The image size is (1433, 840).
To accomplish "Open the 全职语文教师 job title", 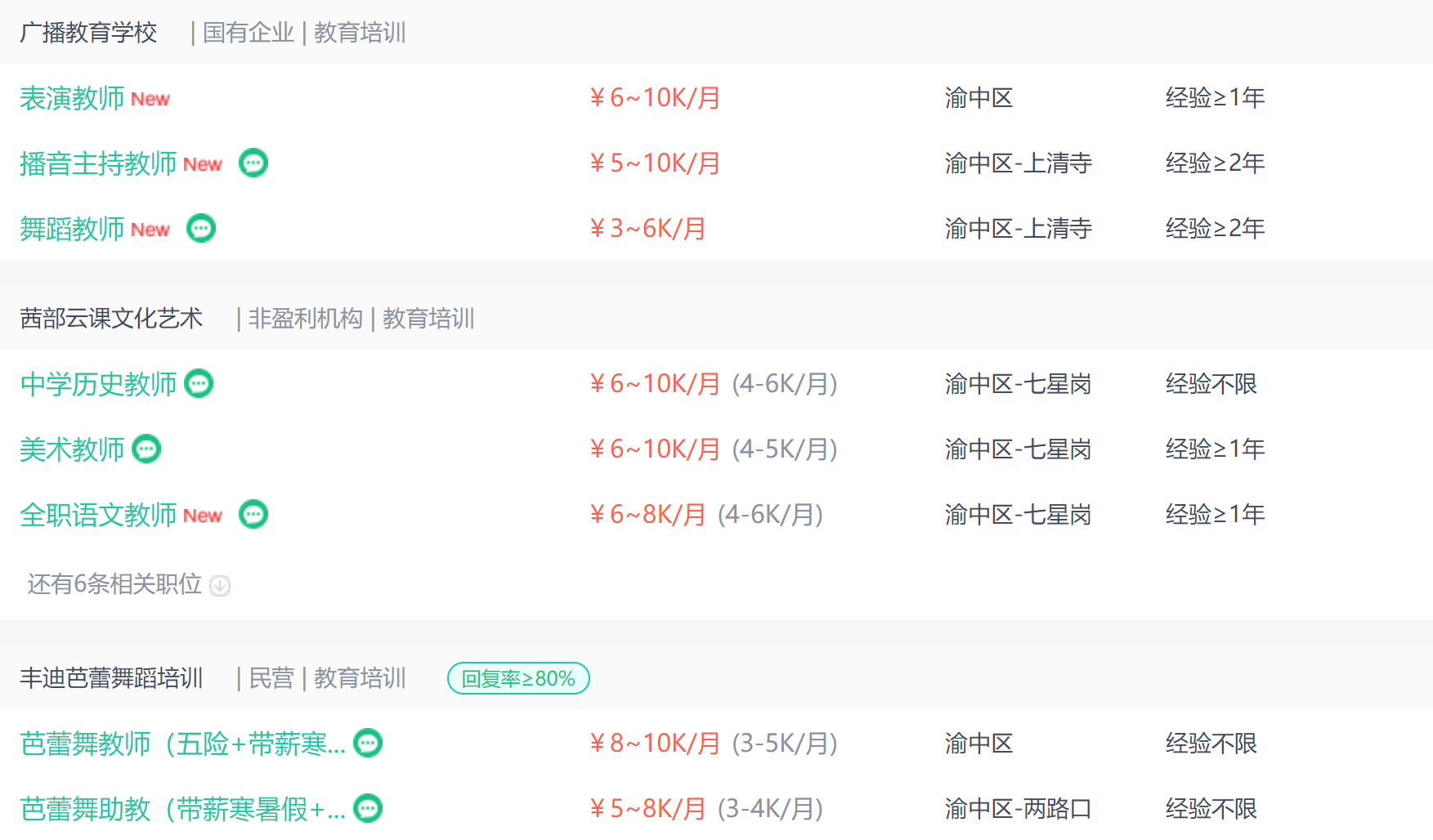I will point(98,515).
